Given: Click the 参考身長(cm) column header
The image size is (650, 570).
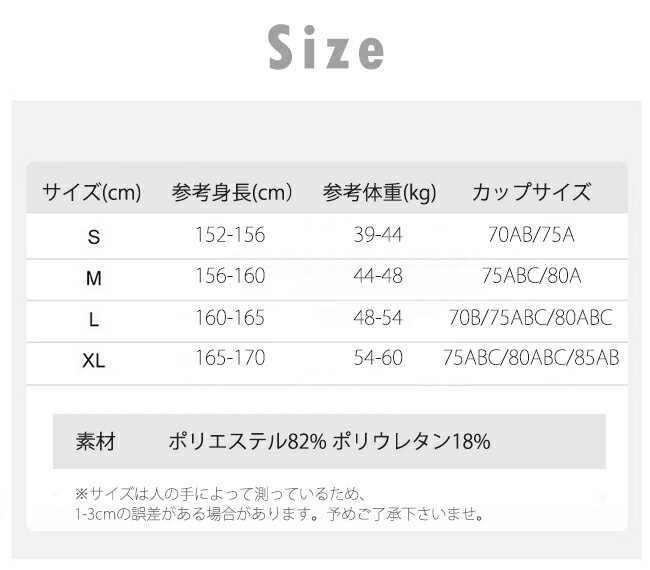Looking at the screenshot, I should [x=232, y=193].
